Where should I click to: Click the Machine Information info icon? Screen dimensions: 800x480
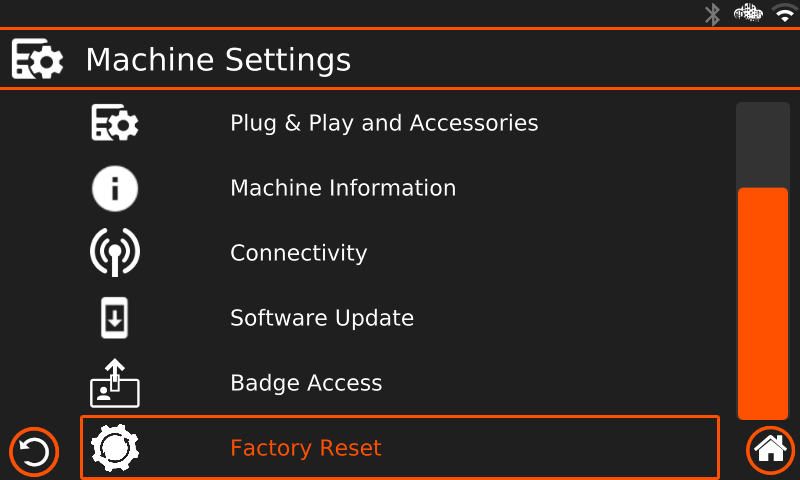115,188
